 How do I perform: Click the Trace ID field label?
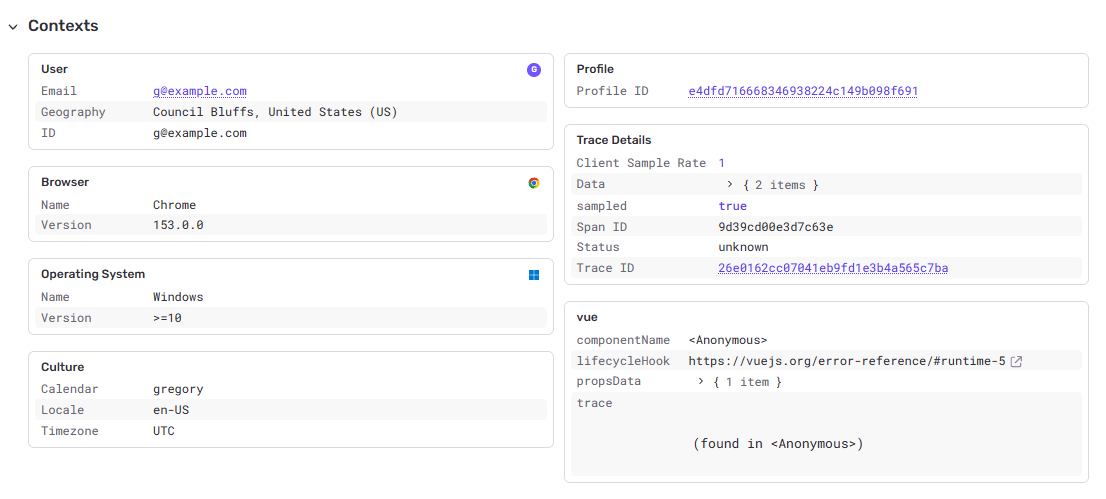click(x=605, y=268)
